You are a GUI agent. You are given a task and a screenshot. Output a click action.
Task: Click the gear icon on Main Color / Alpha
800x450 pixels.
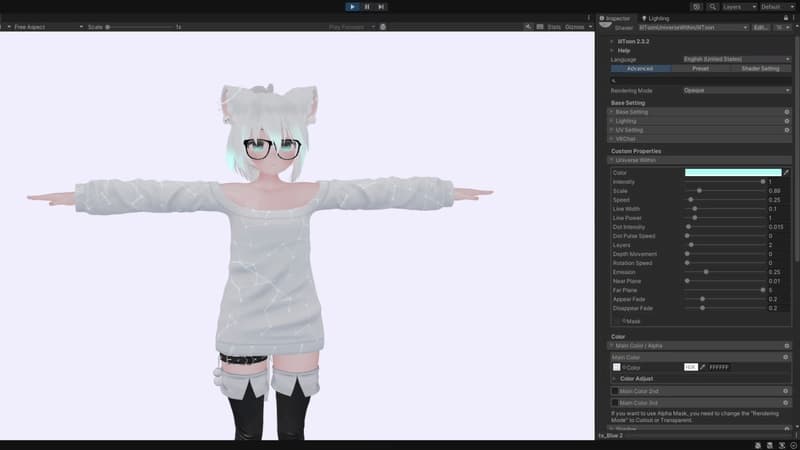pyautogui.click(x=786, y=346)
